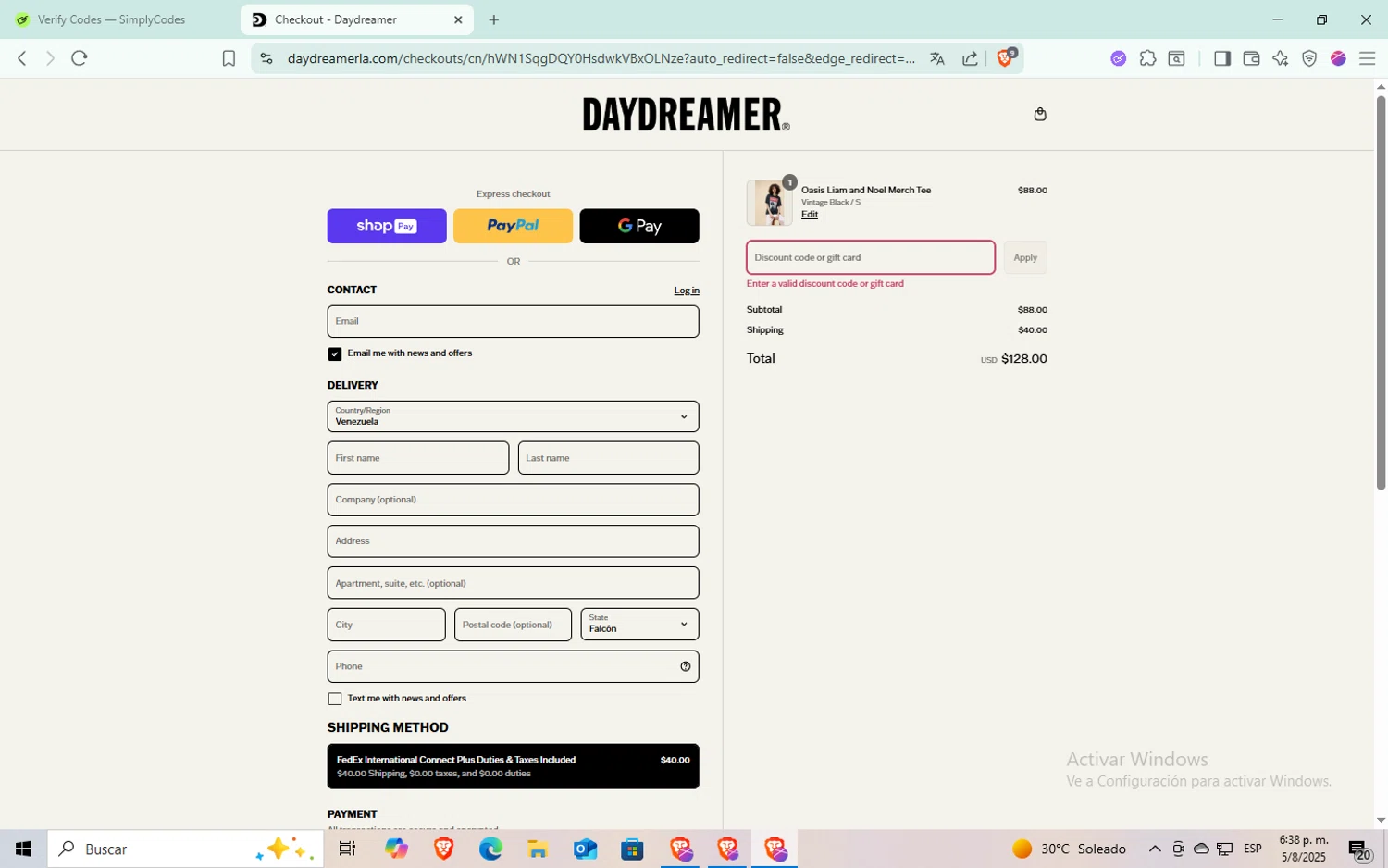Click the Email input field
The image size is (1388, 868).
click(x=513, y=321)
